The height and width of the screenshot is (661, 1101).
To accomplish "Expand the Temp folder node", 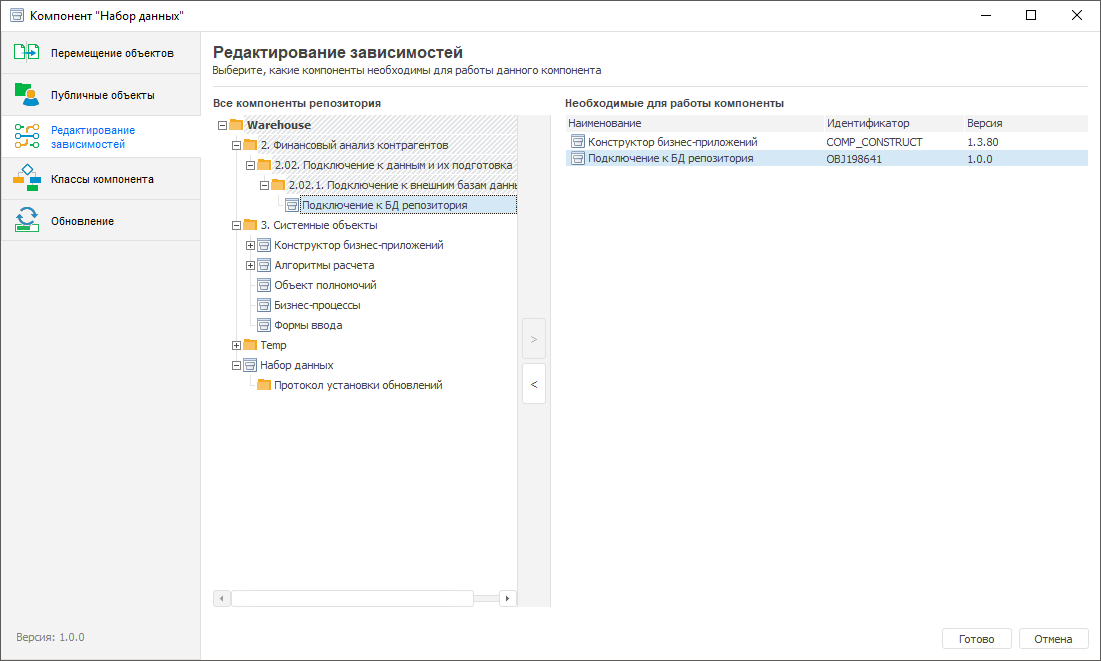I will 237,345.
